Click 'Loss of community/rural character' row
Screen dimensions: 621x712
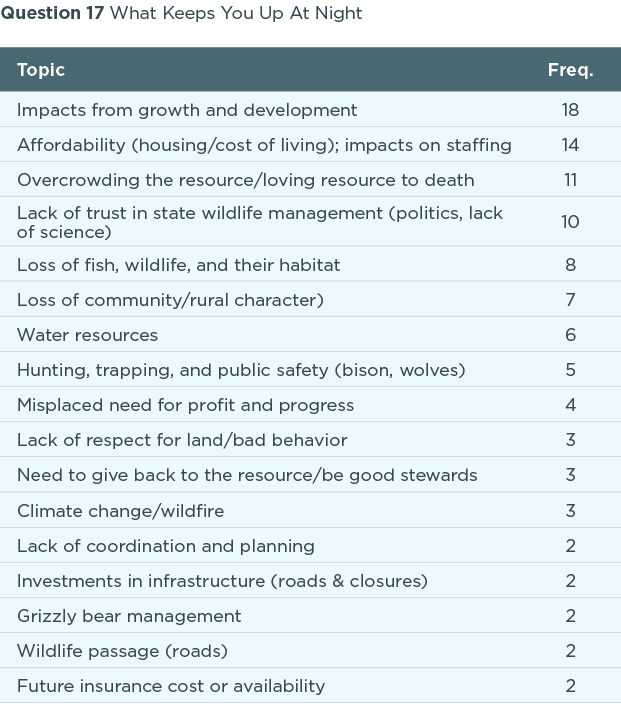click(170, 300)
